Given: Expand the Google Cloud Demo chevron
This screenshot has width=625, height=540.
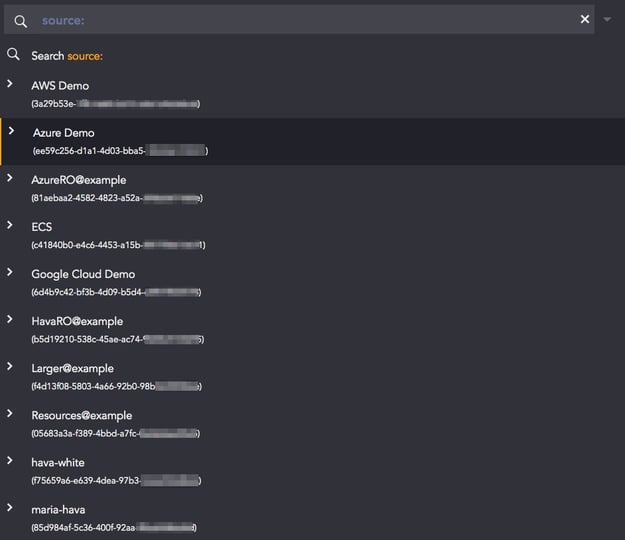Looking at the screenshot, I should click(x=10, y=272).
